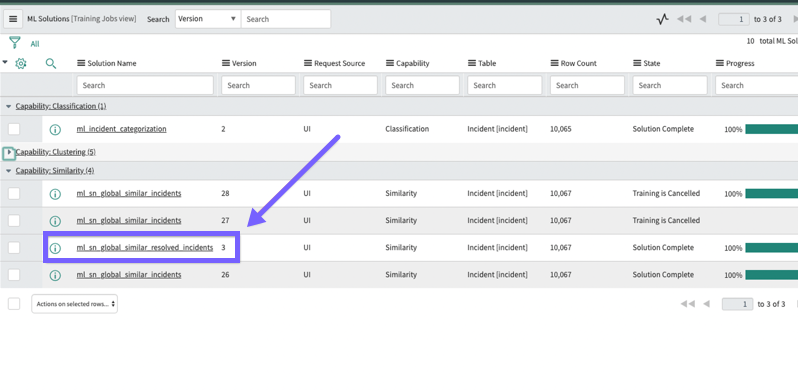The height and width of the screenshot is (390, 798).
Task: Click bottom page number field
Action: [x=737, y=304]
